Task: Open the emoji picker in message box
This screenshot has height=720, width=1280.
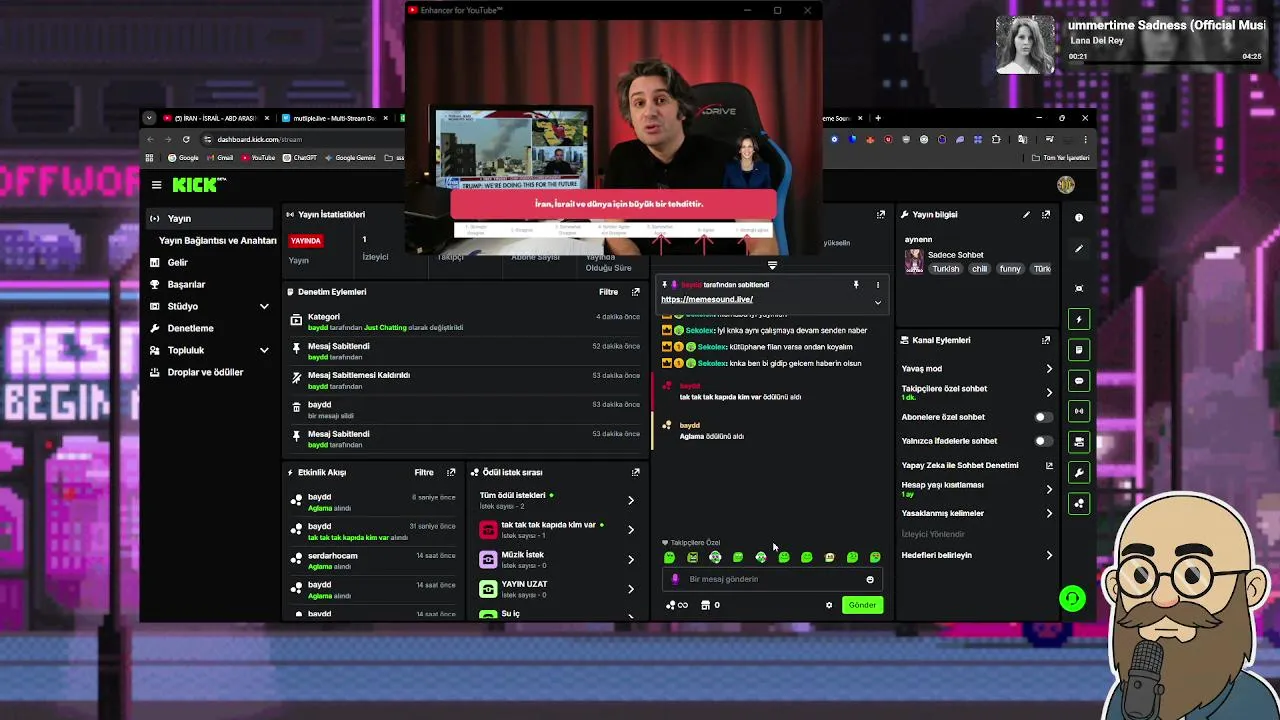Action: [870, 579]
